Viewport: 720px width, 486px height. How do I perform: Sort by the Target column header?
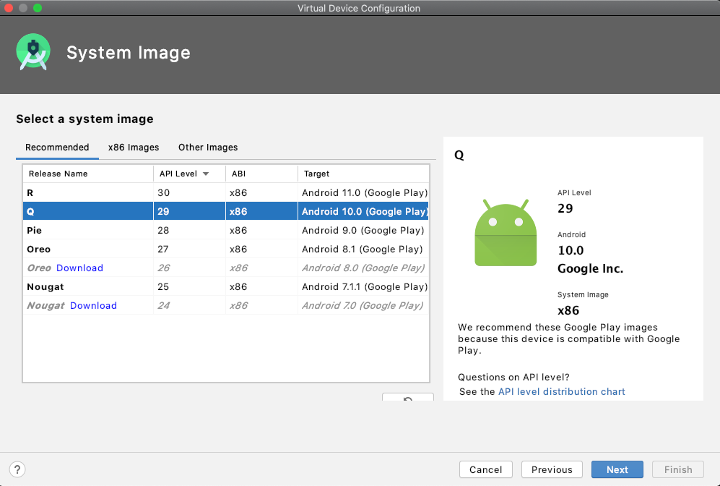pyautogui.click(x=317, y=173)
